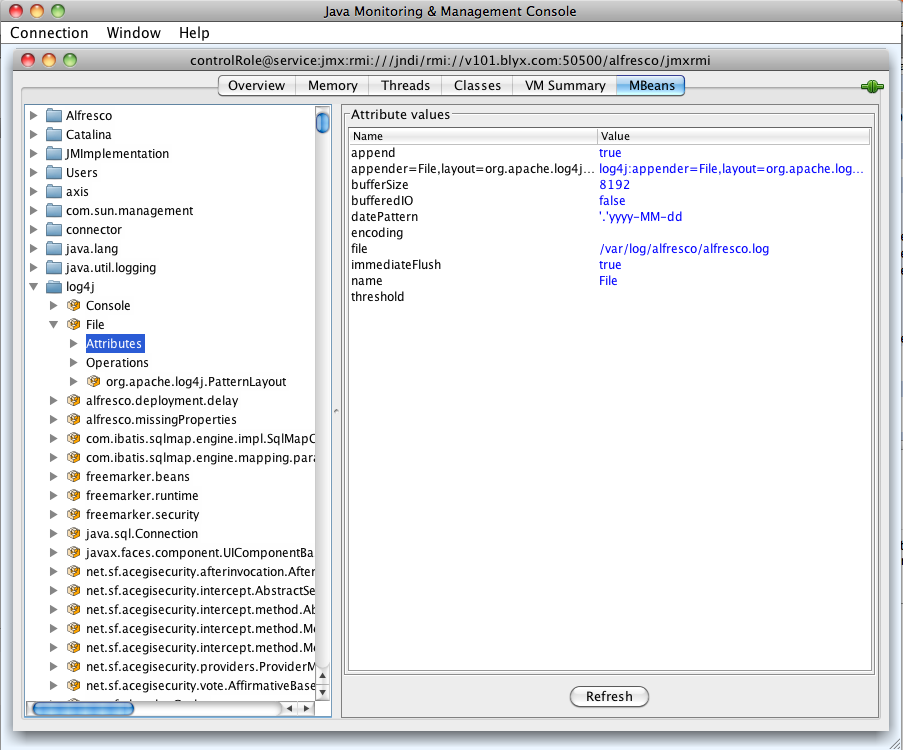The height and width of the screenshot is (750, 903).
Task: Click the net.sf.acegisecurity.vote MBean icon
Action: (73, 685)
